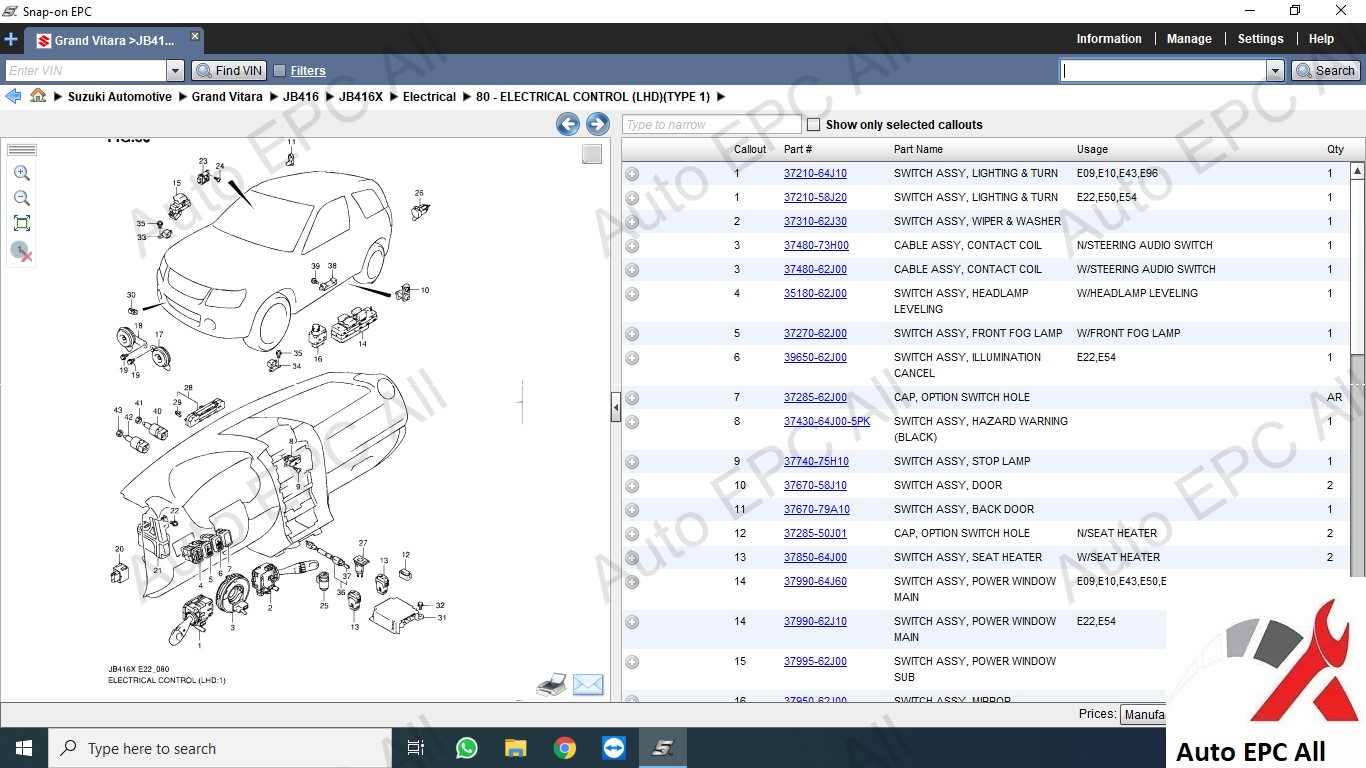Click the Suzuki Automotive breadcrumb

(120, 97)
